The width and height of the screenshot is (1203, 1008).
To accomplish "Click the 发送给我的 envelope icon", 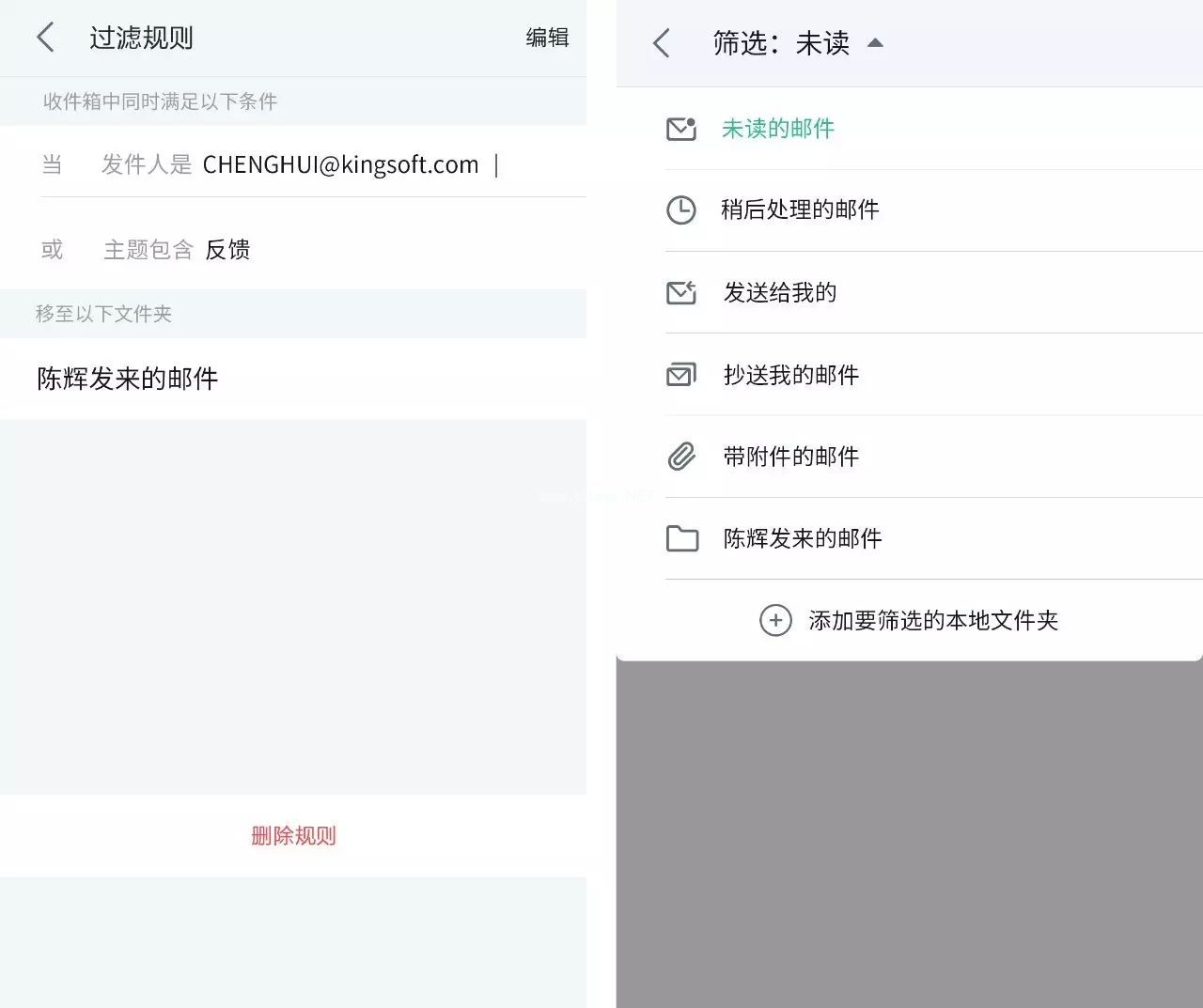I will (681, 293).
